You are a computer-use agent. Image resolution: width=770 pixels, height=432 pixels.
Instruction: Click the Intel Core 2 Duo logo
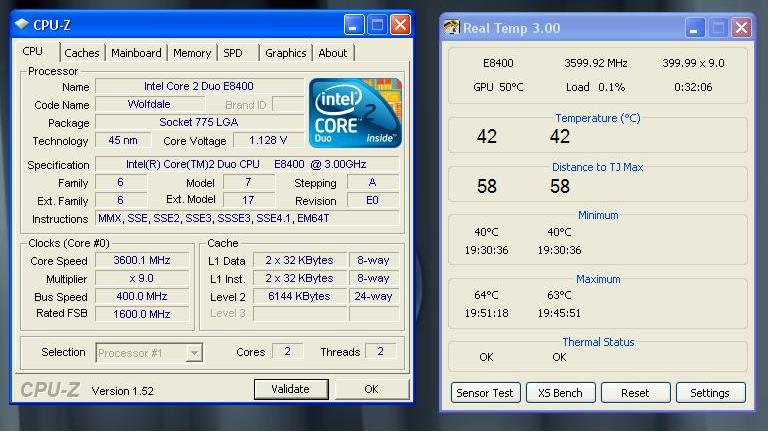tap(356, 113)
